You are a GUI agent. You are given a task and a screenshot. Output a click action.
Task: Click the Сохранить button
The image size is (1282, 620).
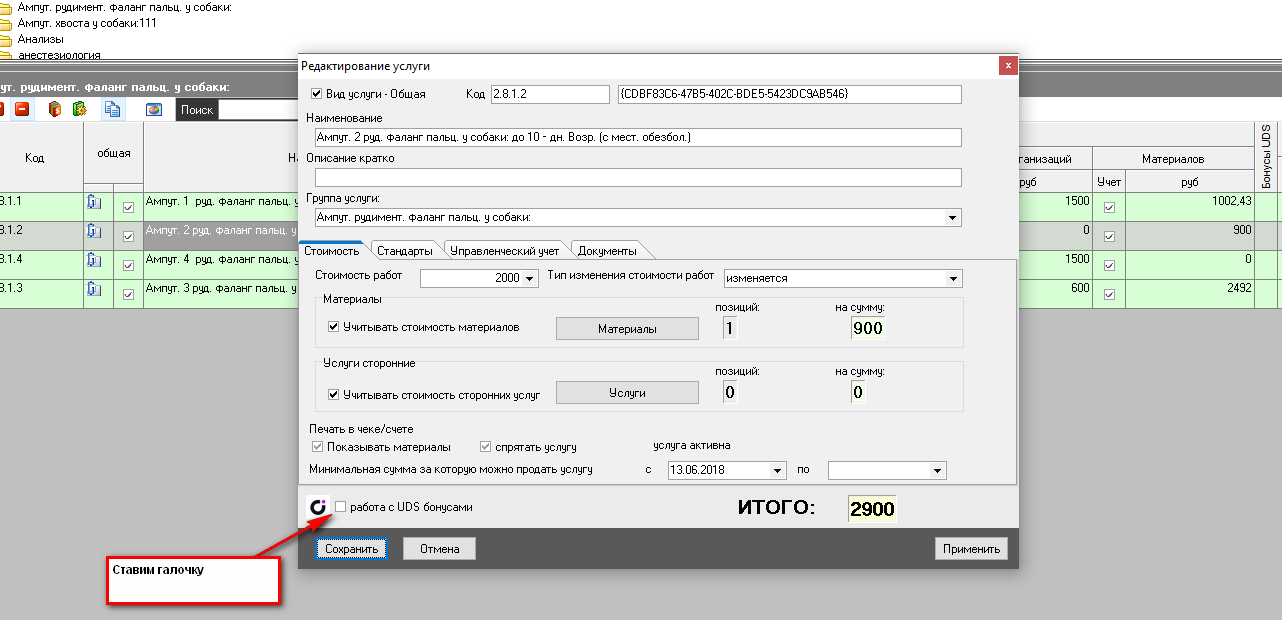pos(351,549)
